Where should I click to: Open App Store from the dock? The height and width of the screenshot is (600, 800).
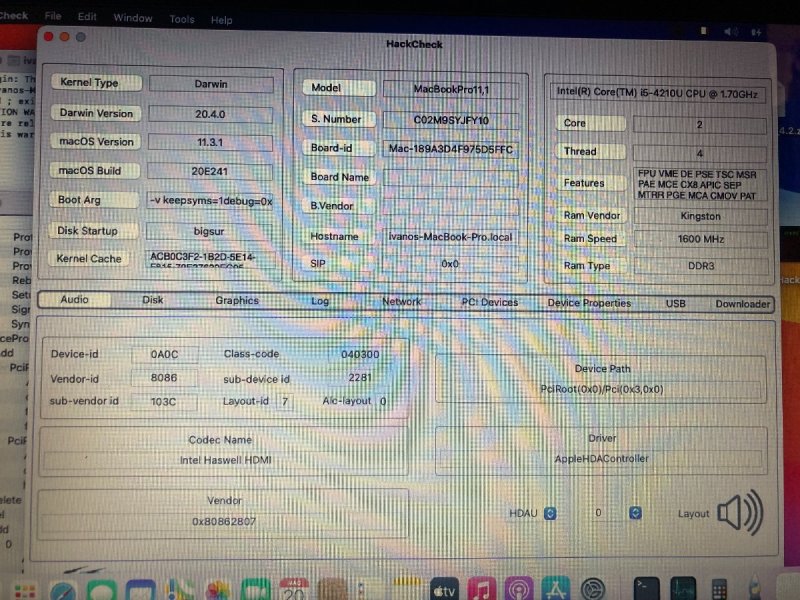(x=556, y=589)
